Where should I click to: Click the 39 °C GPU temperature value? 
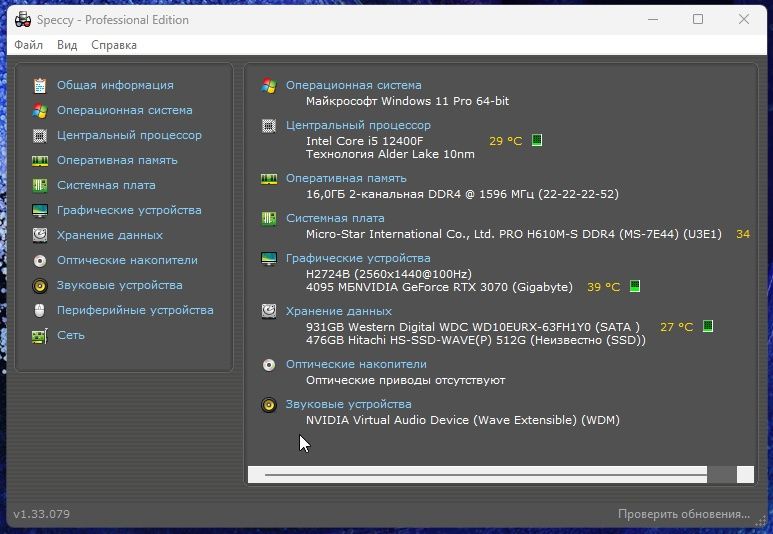pyautogui.click(x=603, y=287)
